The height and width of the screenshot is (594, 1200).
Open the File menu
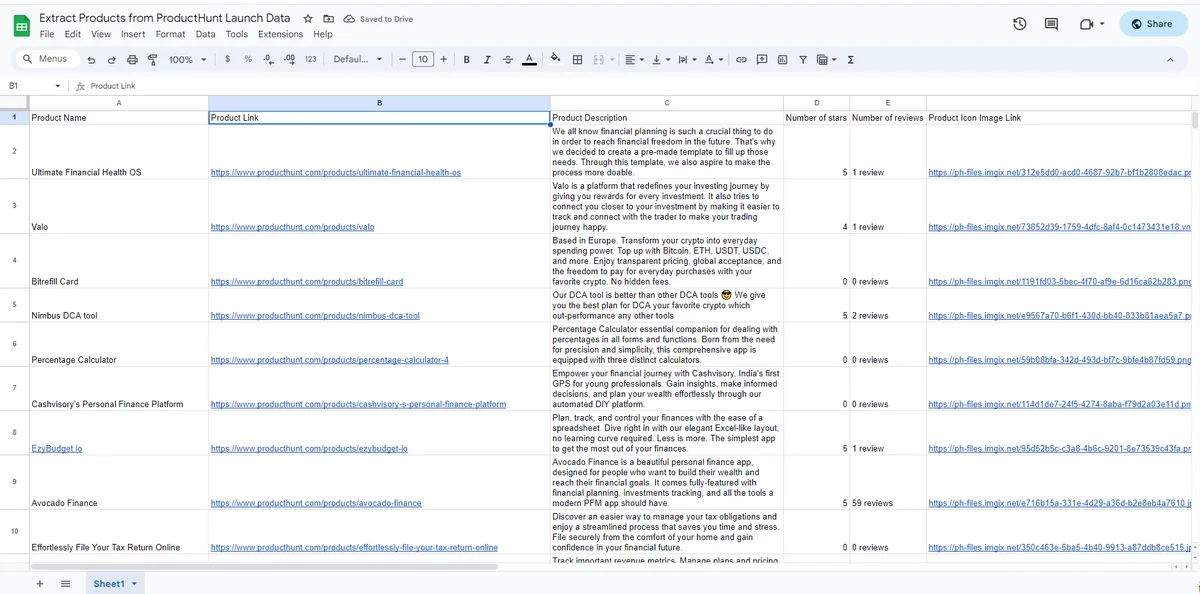tap(47, 34)
